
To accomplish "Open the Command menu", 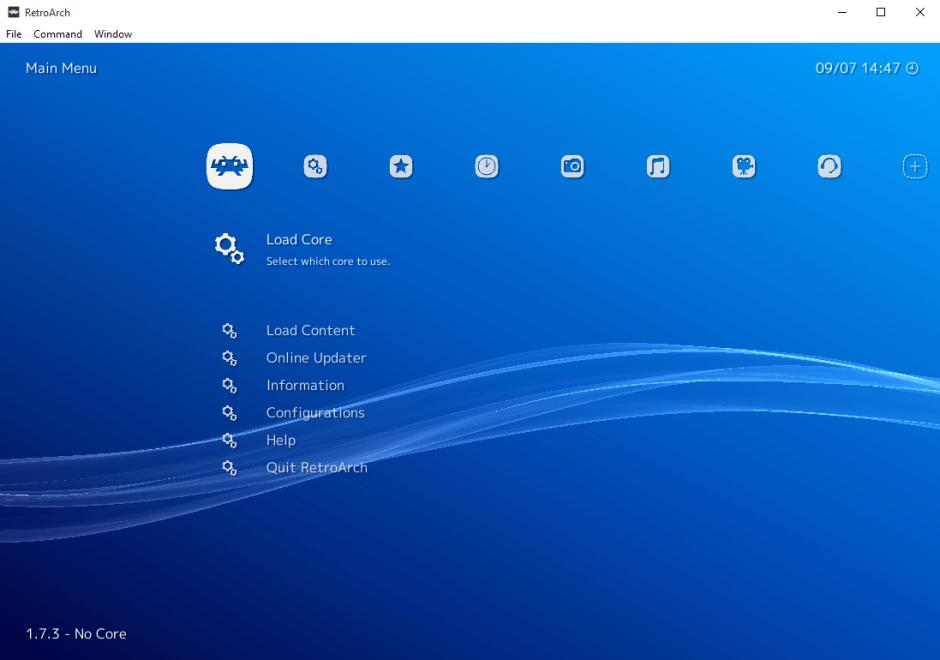I will point(58,34).
